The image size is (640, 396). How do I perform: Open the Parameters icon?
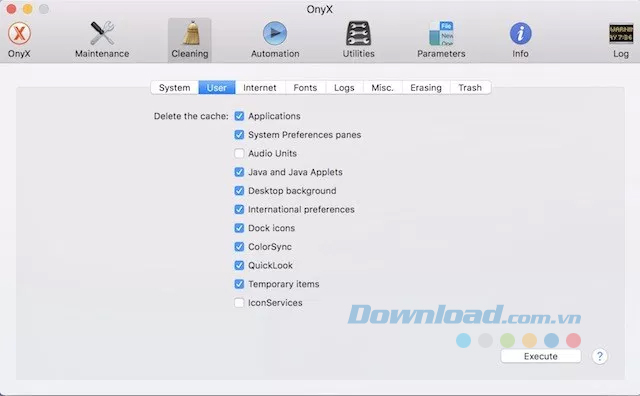441,33
